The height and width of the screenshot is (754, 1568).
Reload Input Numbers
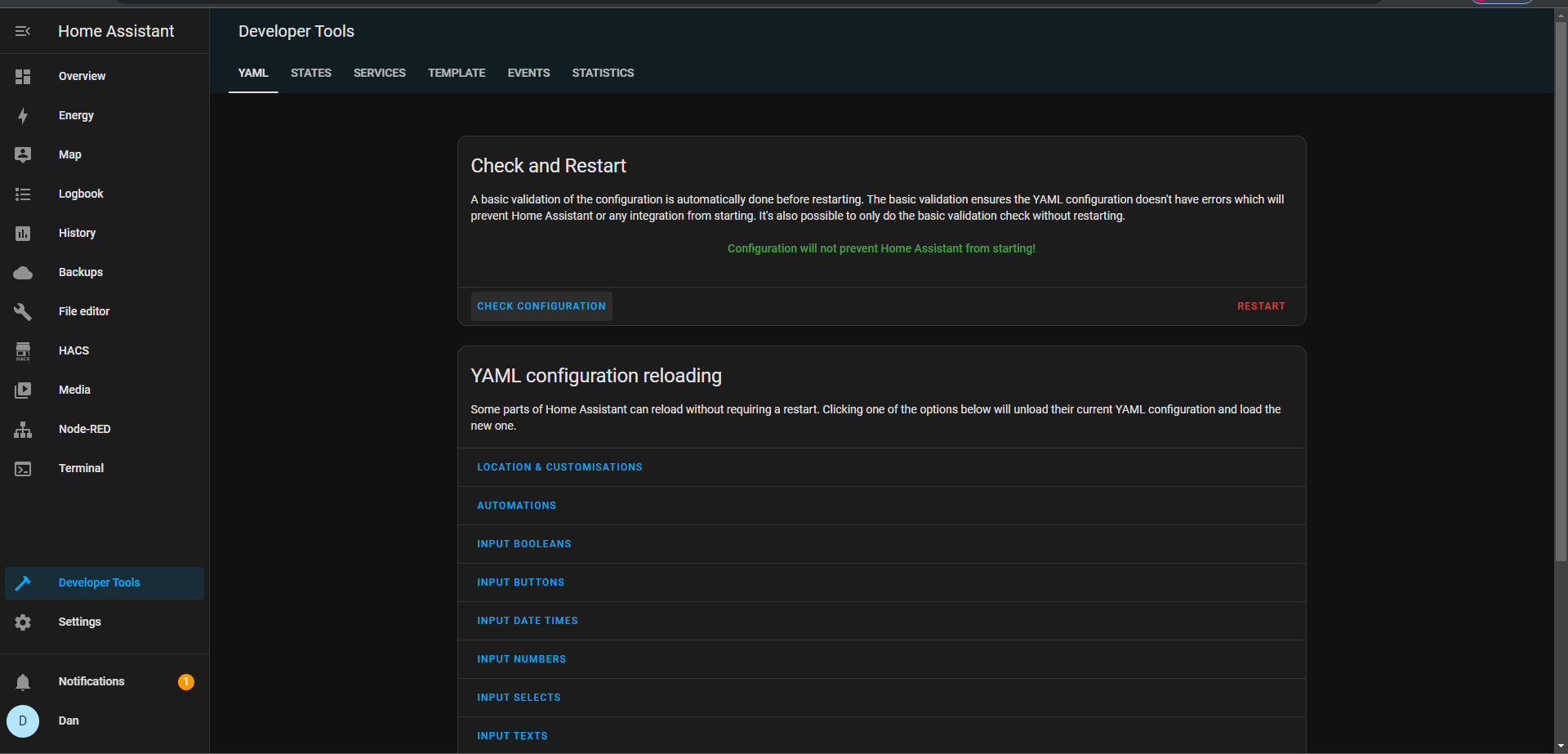[521, 659]
